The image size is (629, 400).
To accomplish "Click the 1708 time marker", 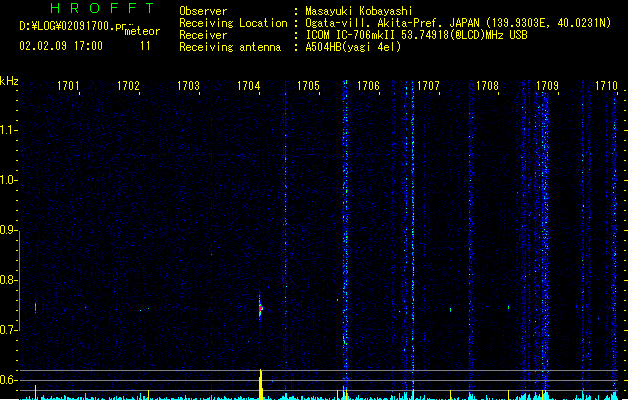I will coord(487,86).
